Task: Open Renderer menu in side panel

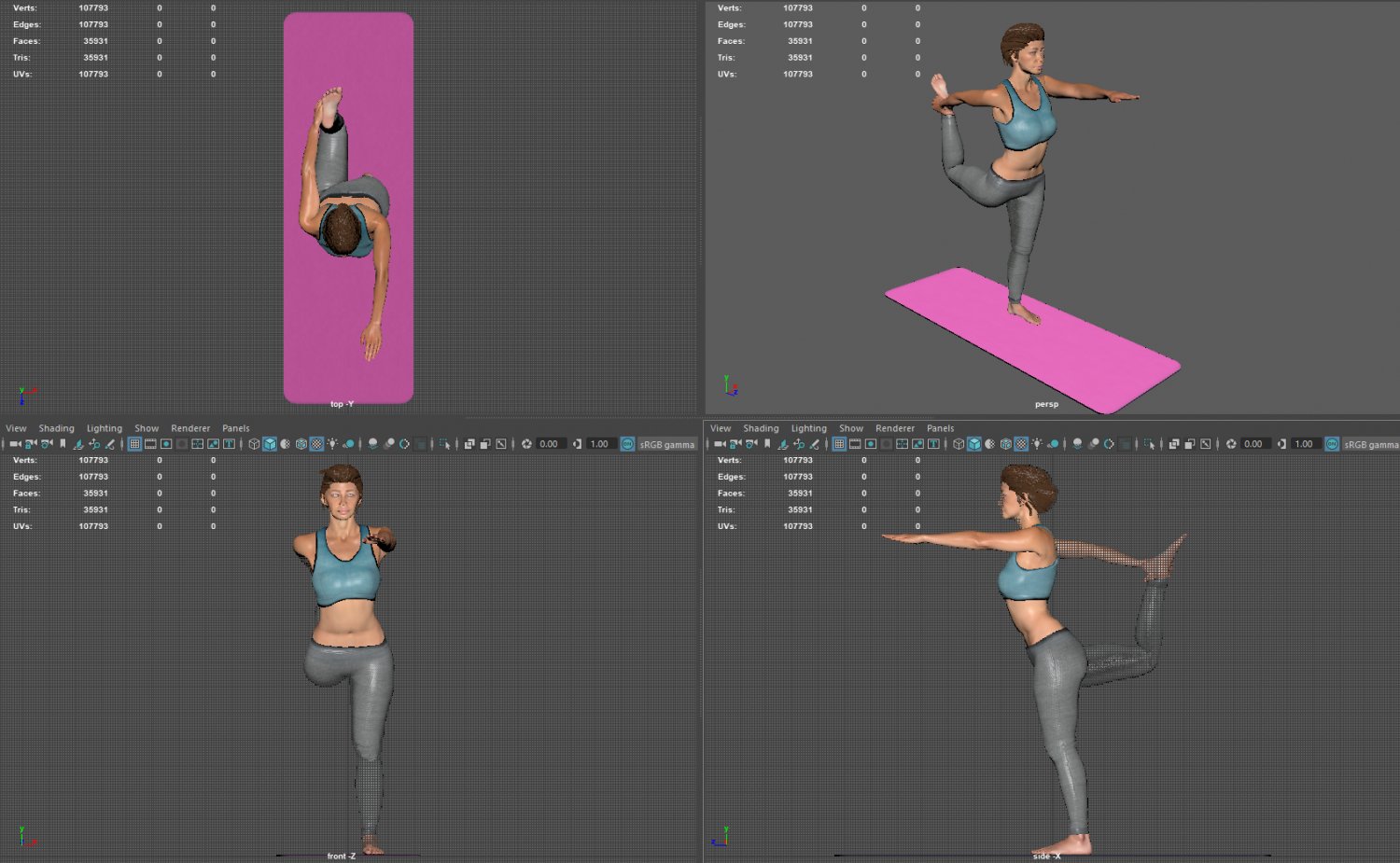Action: tap(895, 428)
